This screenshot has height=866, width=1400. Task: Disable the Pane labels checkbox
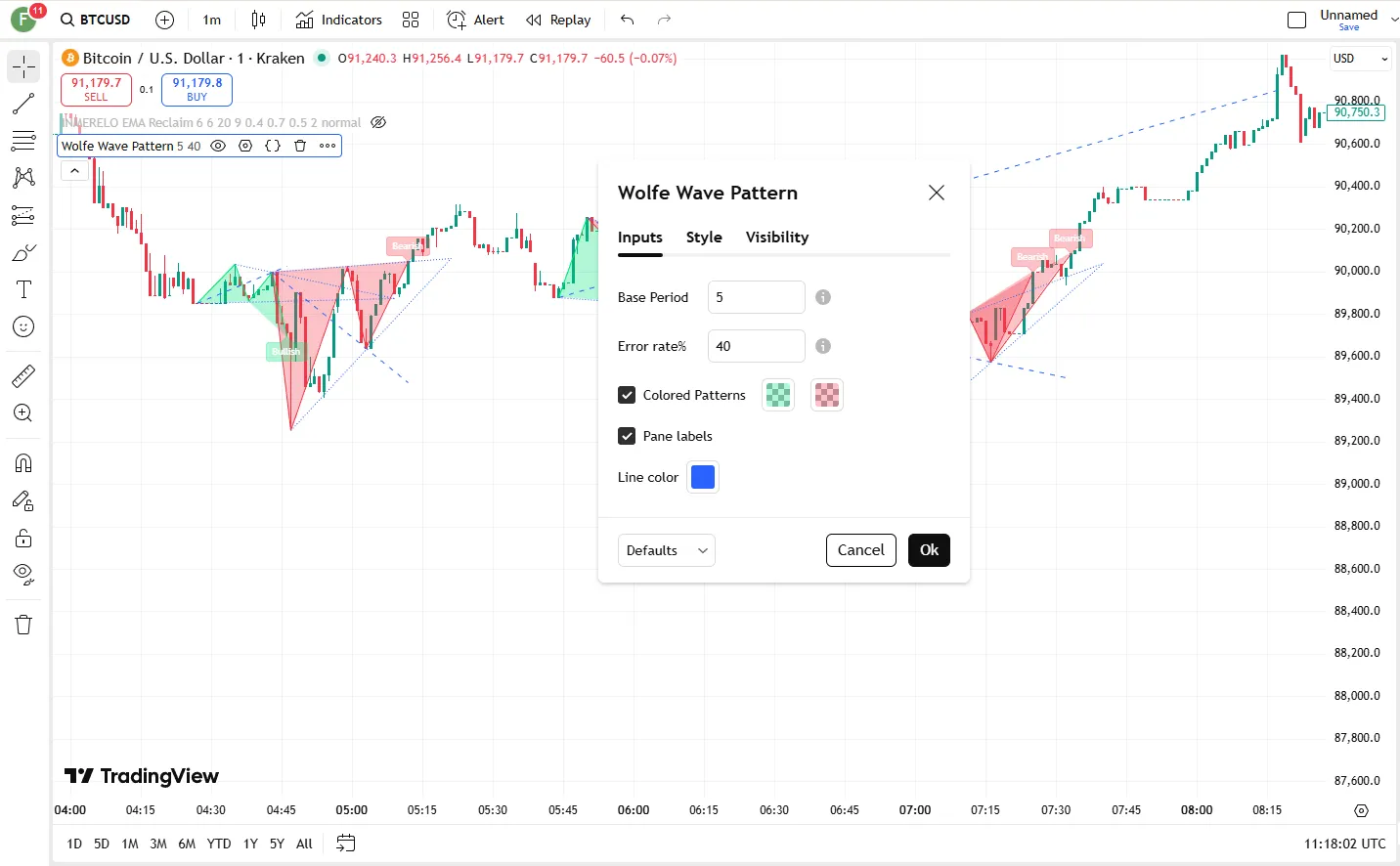point(627,436)
